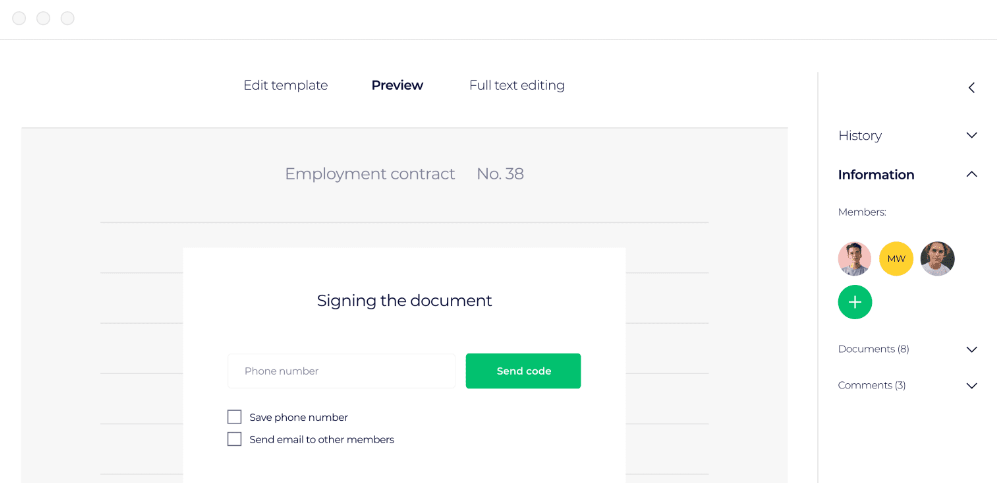Click the green add member plus icon
The image size is (997, 483).
(x=855, y=302)
